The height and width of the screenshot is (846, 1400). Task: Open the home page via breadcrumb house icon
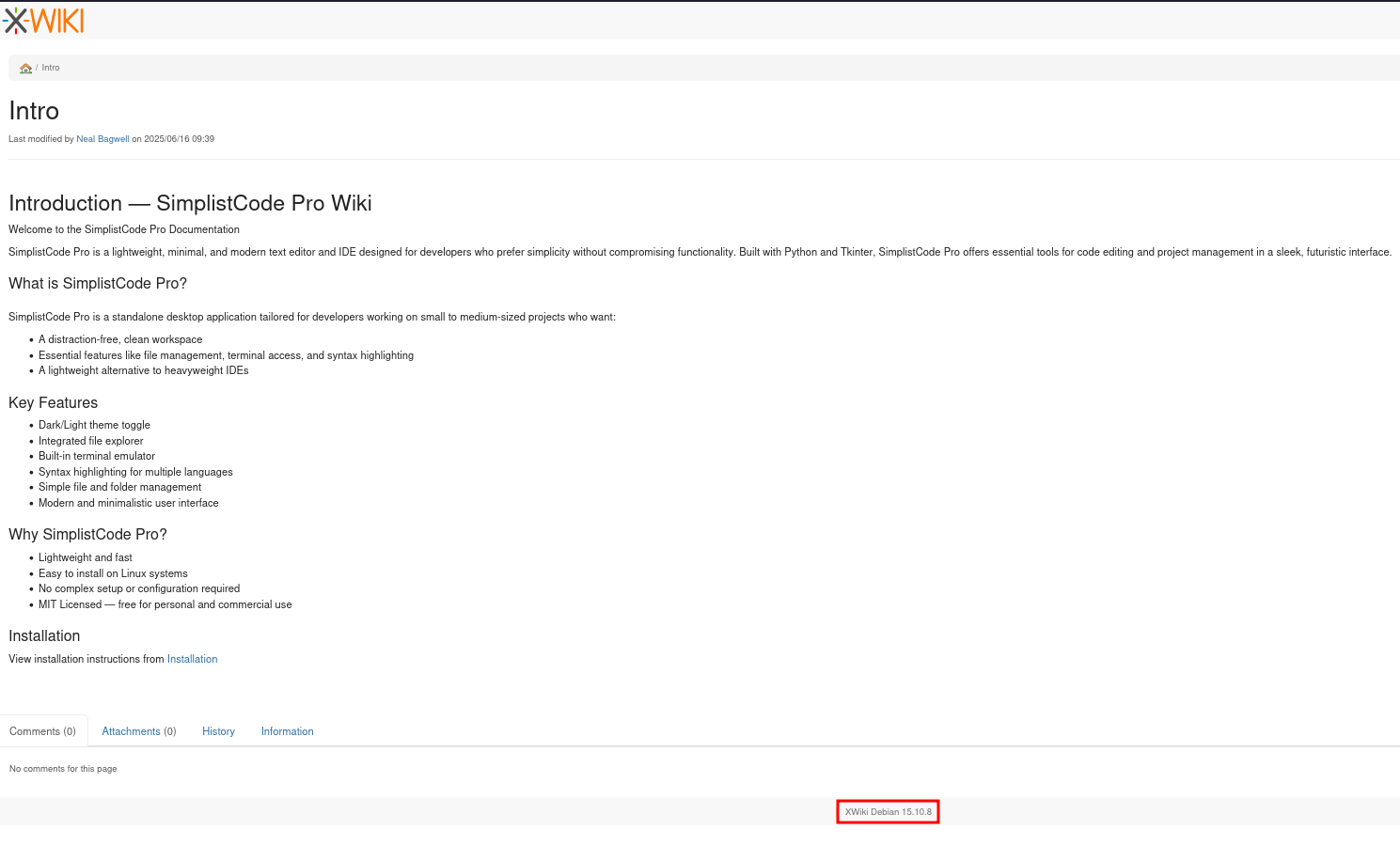(x=24, y=68)
